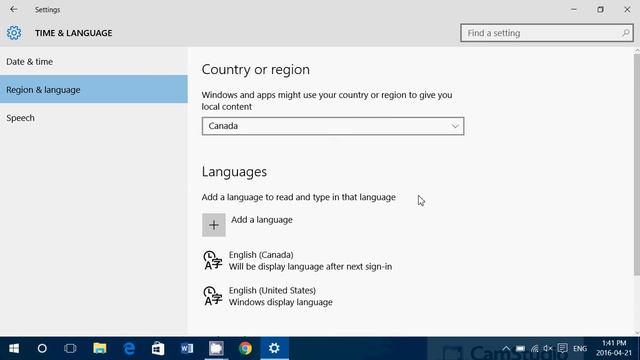Click the Time & Language gear icon
Image resolution: width=640 pixels, height=360 pixels.
tap(14, 33)
